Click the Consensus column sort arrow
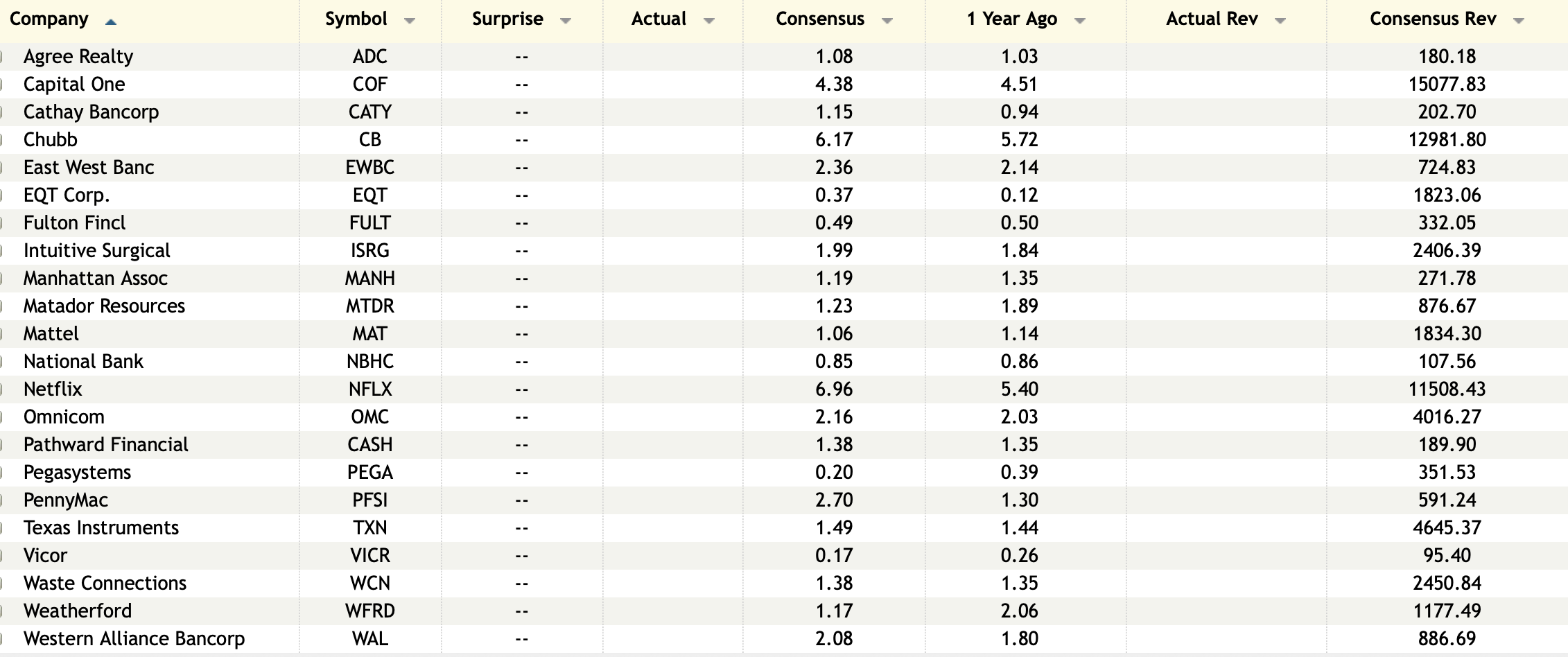Screen dimensions: 1568x657 pos(887,21)
